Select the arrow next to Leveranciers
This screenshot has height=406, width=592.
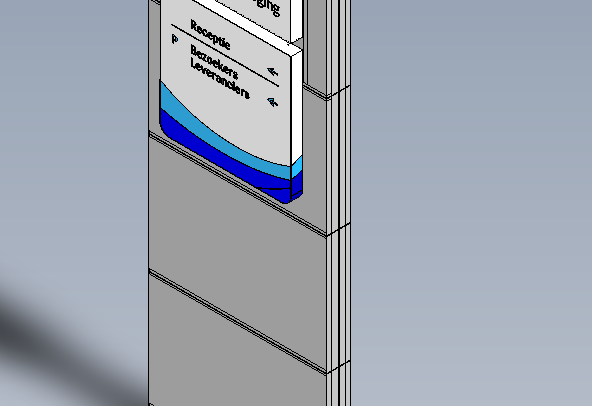point(273,102)
